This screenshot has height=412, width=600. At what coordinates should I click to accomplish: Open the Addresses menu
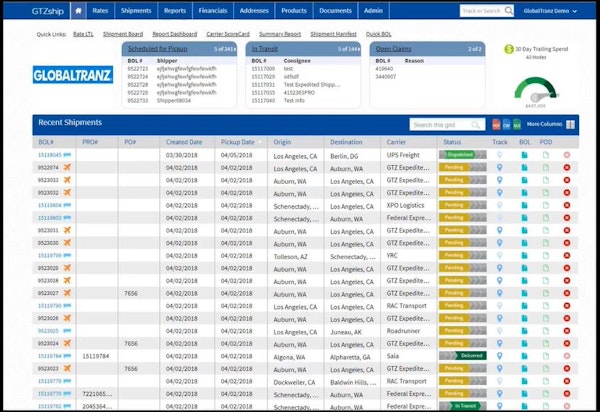click(x=254, y=11)
